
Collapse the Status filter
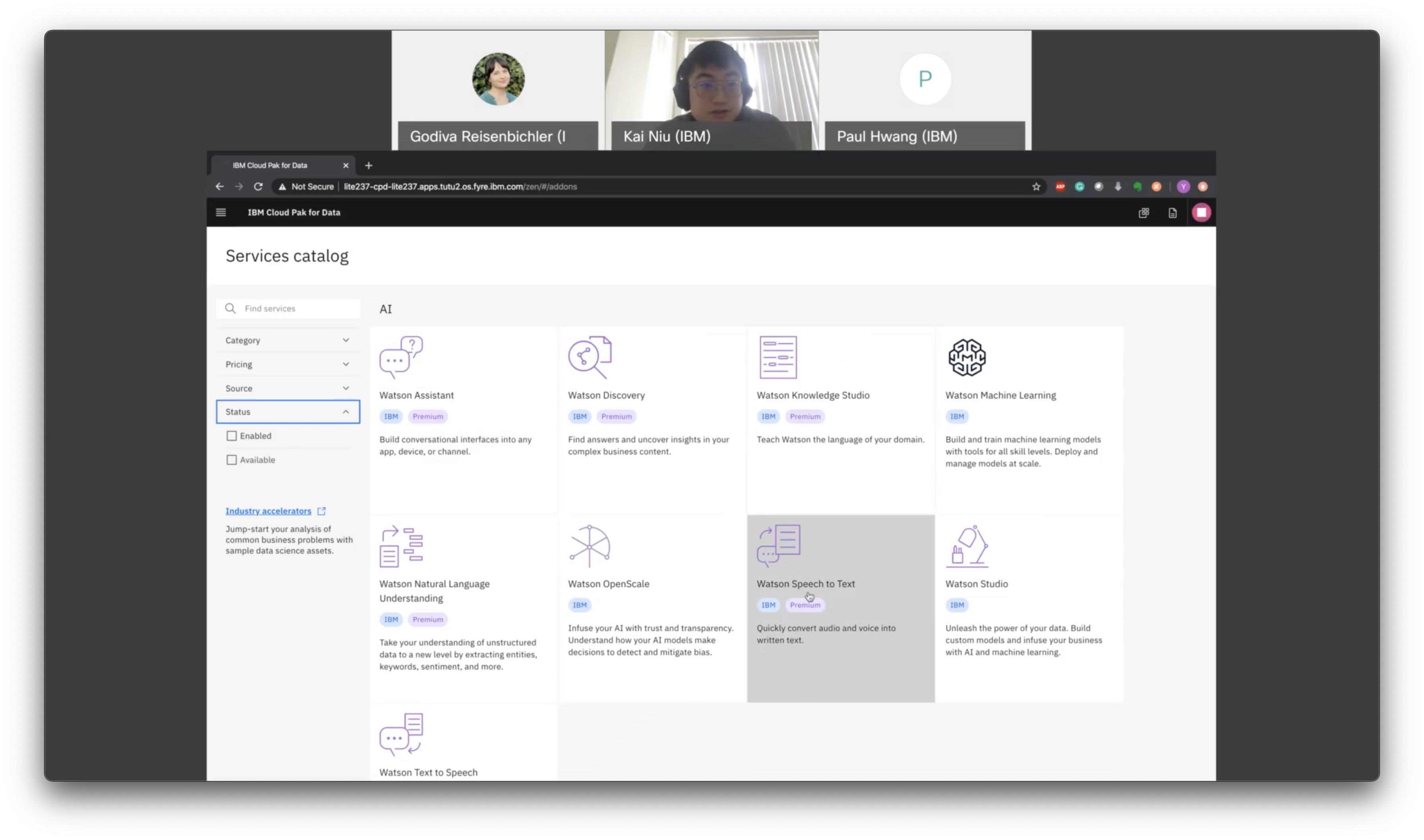pos(288,412)
